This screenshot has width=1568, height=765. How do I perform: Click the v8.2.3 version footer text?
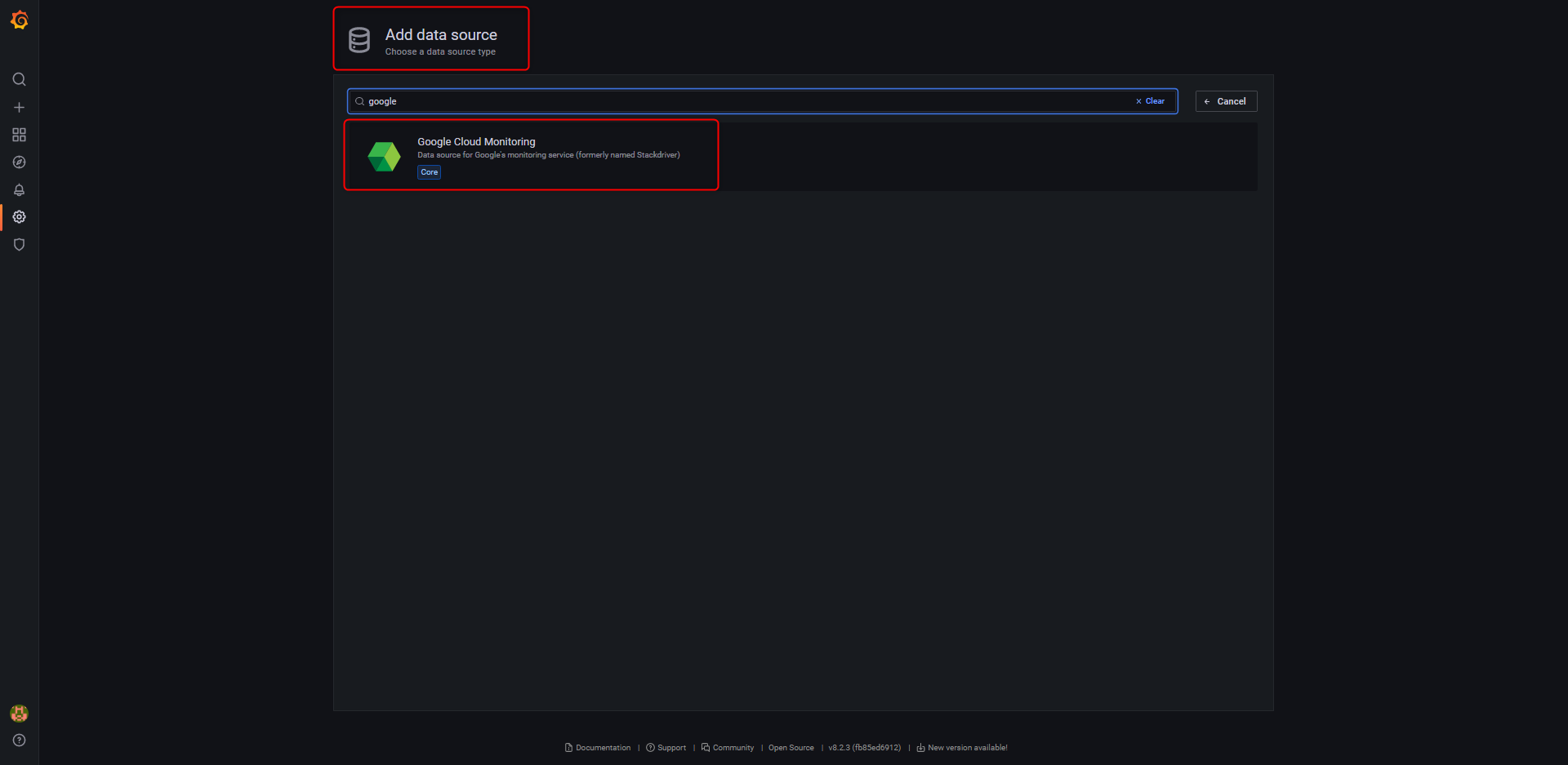tap(864, 748)
